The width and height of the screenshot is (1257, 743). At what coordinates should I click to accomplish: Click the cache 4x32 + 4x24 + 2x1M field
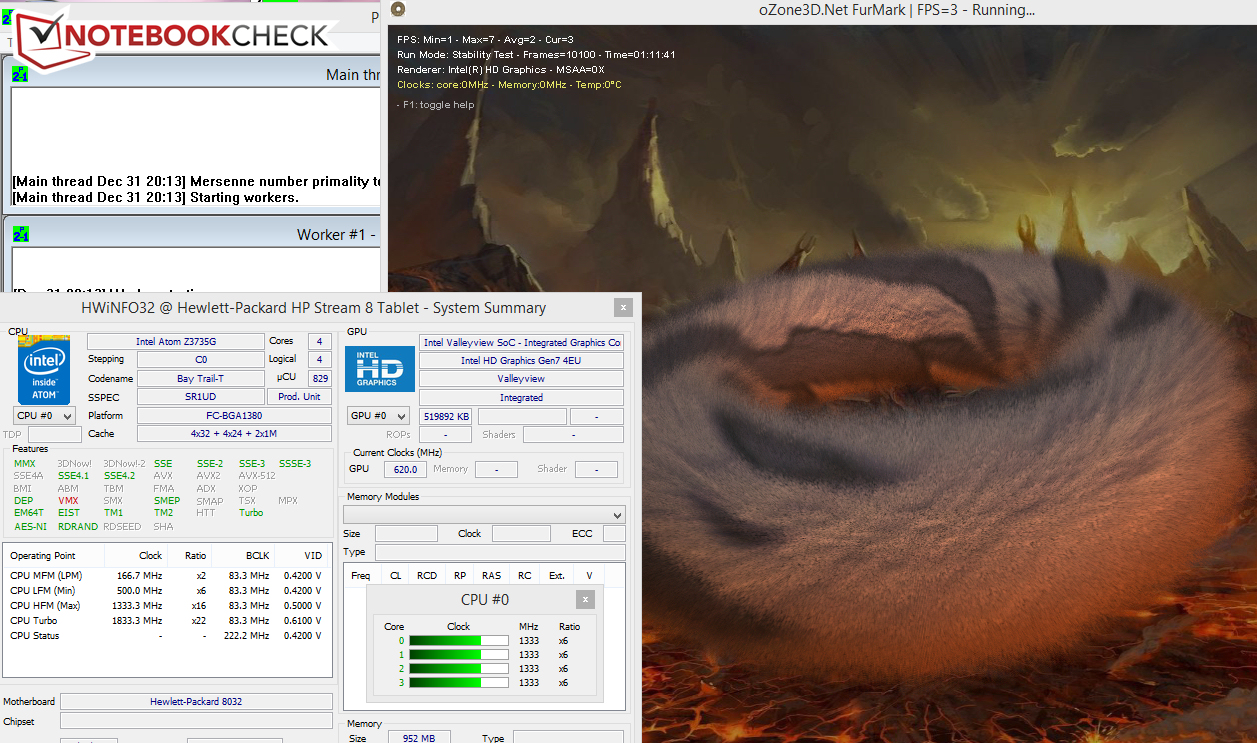click(234, 434)
